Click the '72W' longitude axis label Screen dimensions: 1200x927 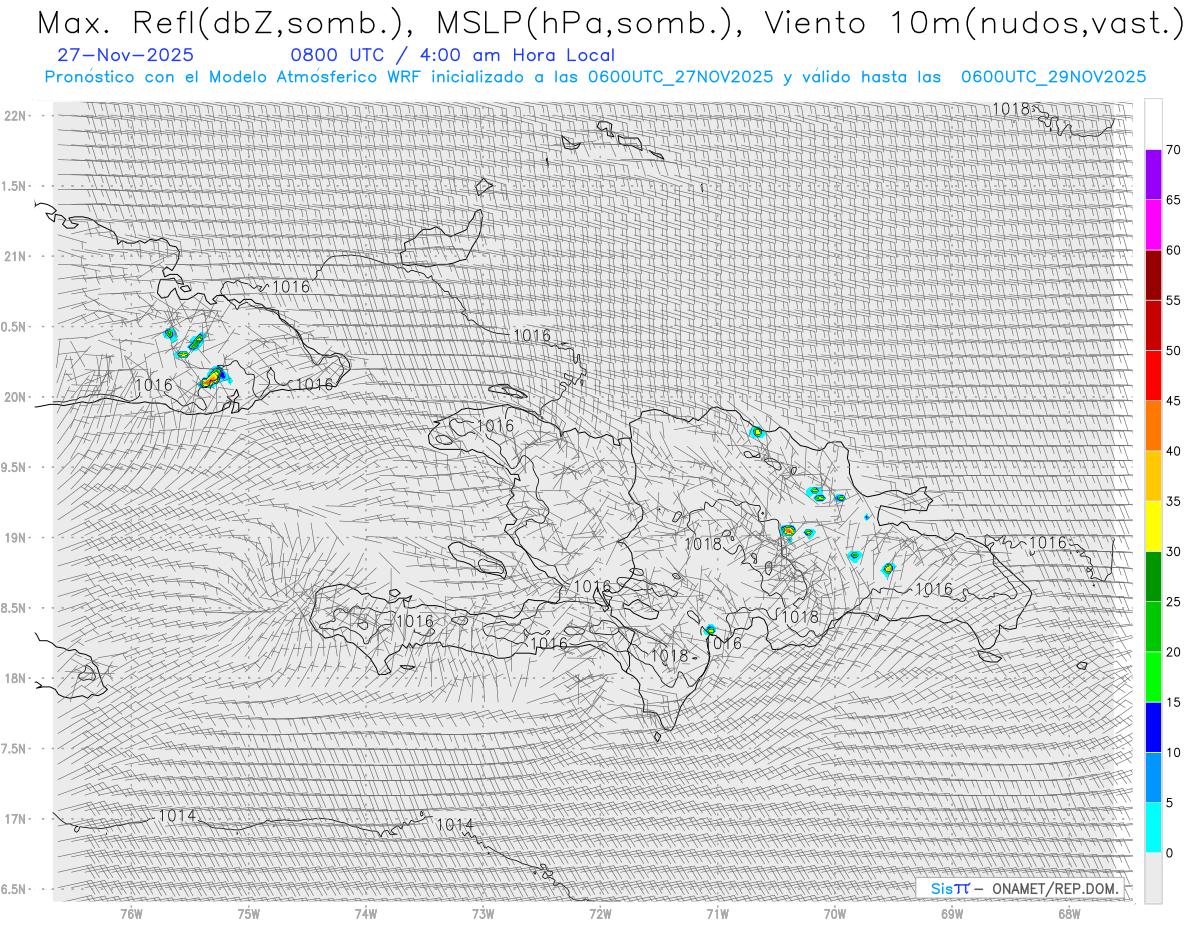pos(600,913)
